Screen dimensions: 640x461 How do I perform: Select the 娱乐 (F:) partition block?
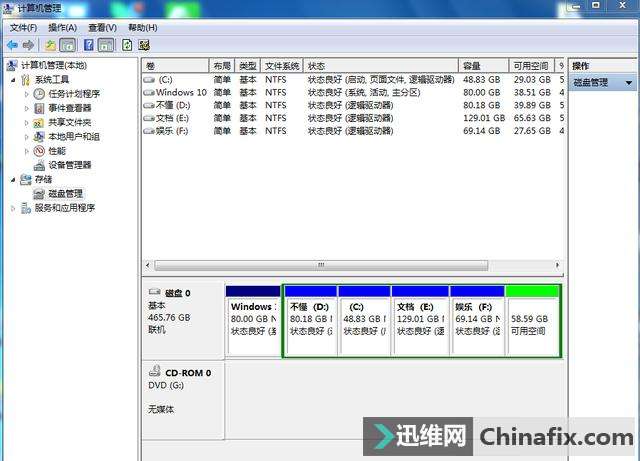[x=477, y=321]
